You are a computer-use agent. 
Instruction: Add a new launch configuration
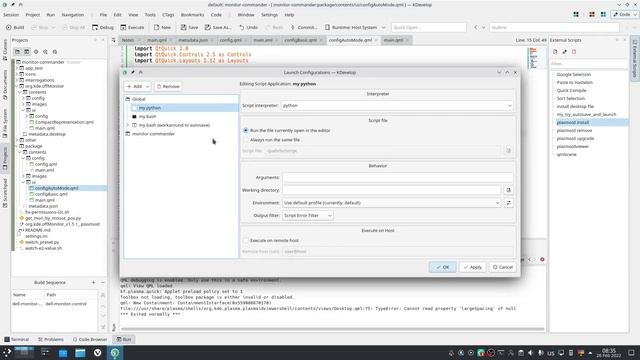(x=134, y=87)
